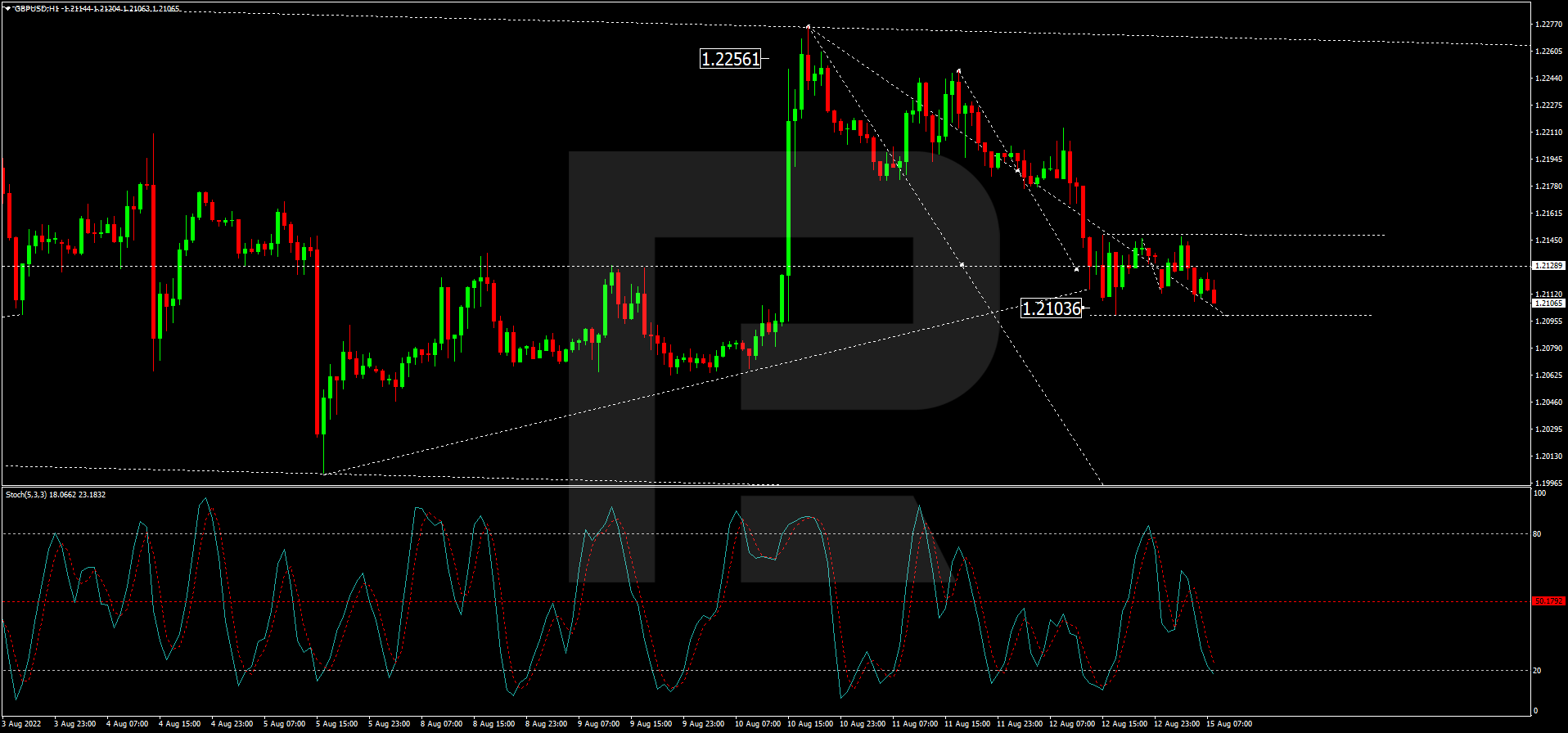Click the 4 Aug 15:00 time label
Image resolution: width=1568 pixels, height=733 pixels.
pos(180,724)
